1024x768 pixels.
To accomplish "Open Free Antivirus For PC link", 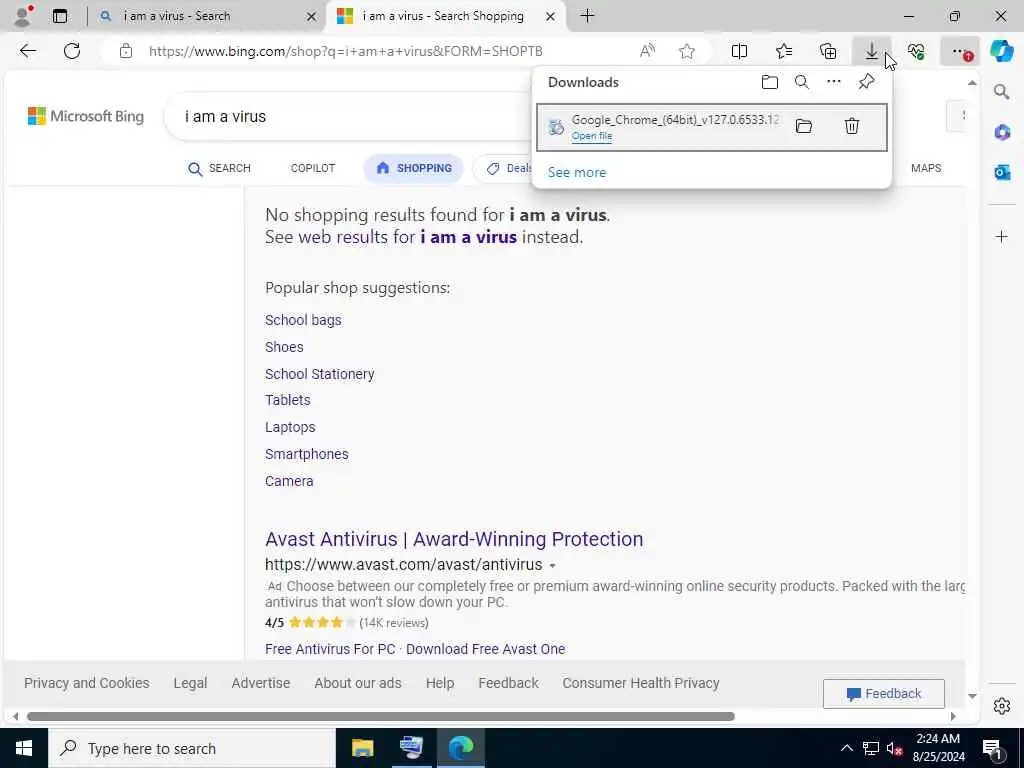I will tap(330, 649).
